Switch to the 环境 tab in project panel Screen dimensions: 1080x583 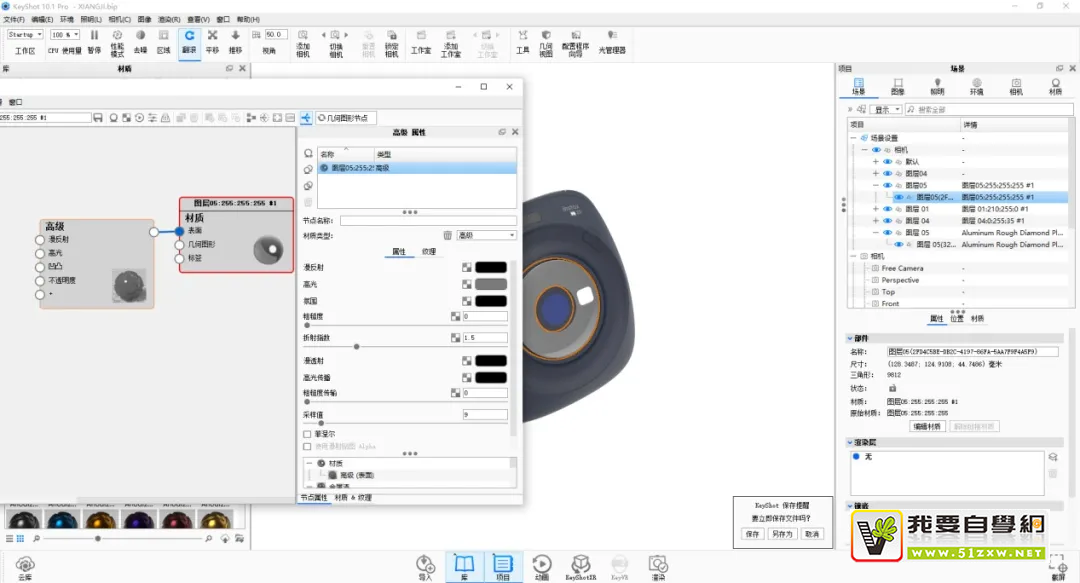pyautogui.click(x=976, y=86)
